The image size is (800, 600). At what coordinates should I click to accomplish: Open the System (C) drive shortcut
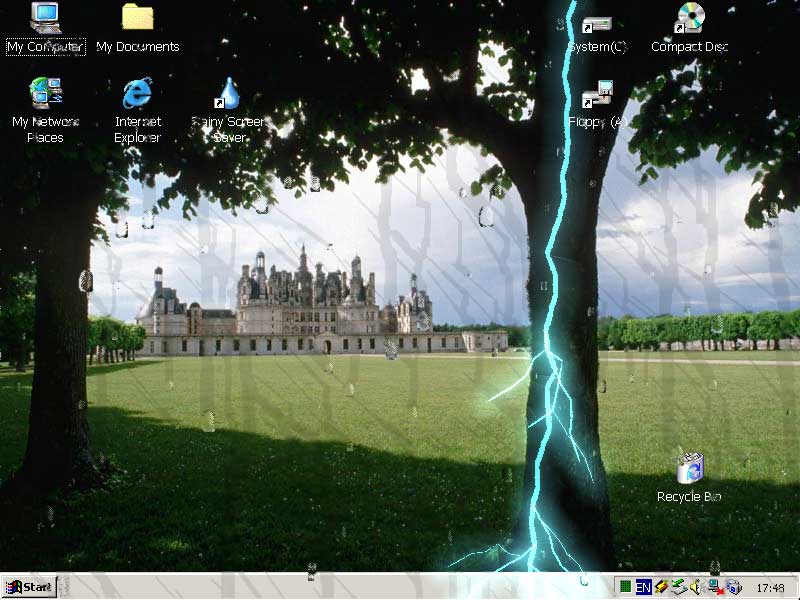(x=596, y=24)
